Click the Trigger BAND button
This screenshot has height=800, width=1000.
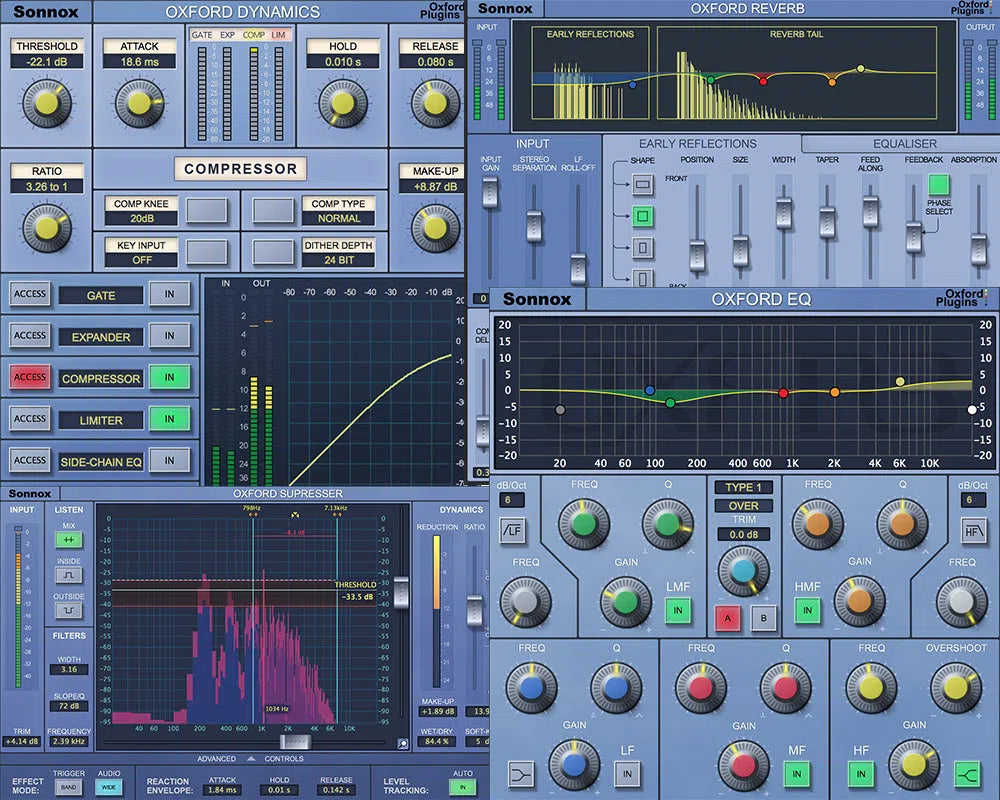click(68, 787)
